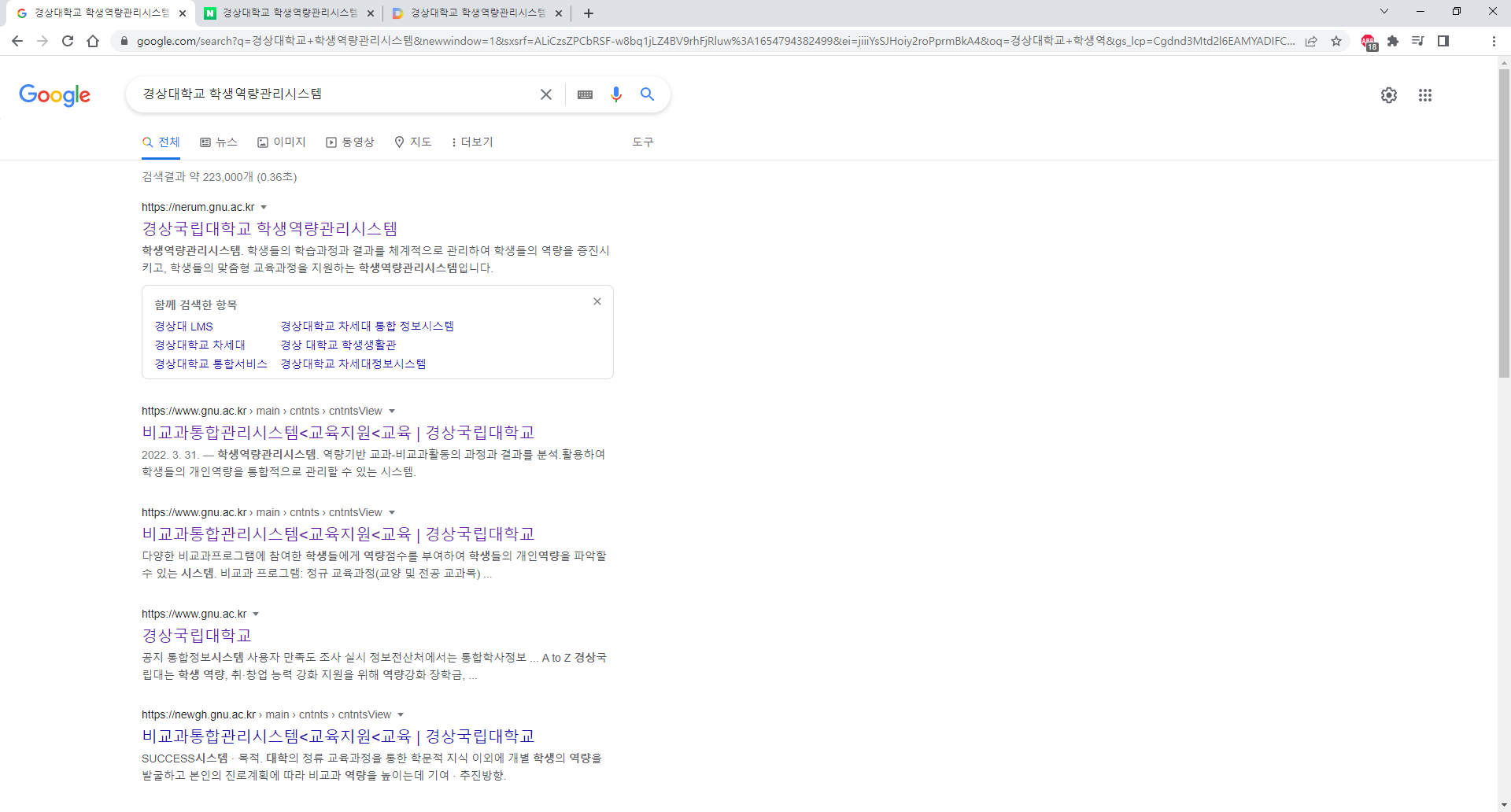This screenshot has height=812, width=1511.
Task: Expand arrow beside 2022. 3. 31. result URL
Action: (392, 412)
